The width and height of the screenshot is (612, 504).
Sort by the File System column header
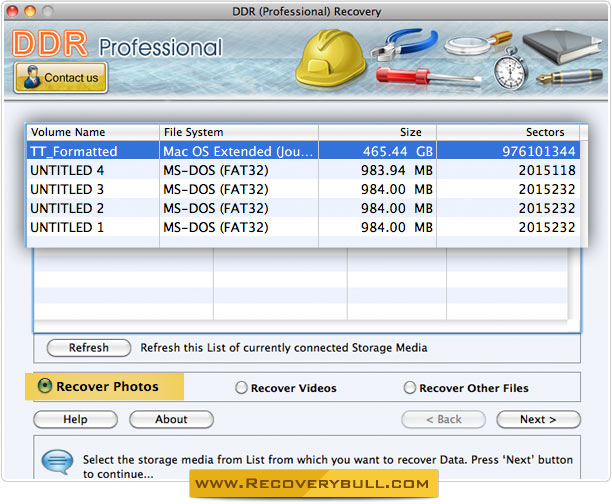239,132
